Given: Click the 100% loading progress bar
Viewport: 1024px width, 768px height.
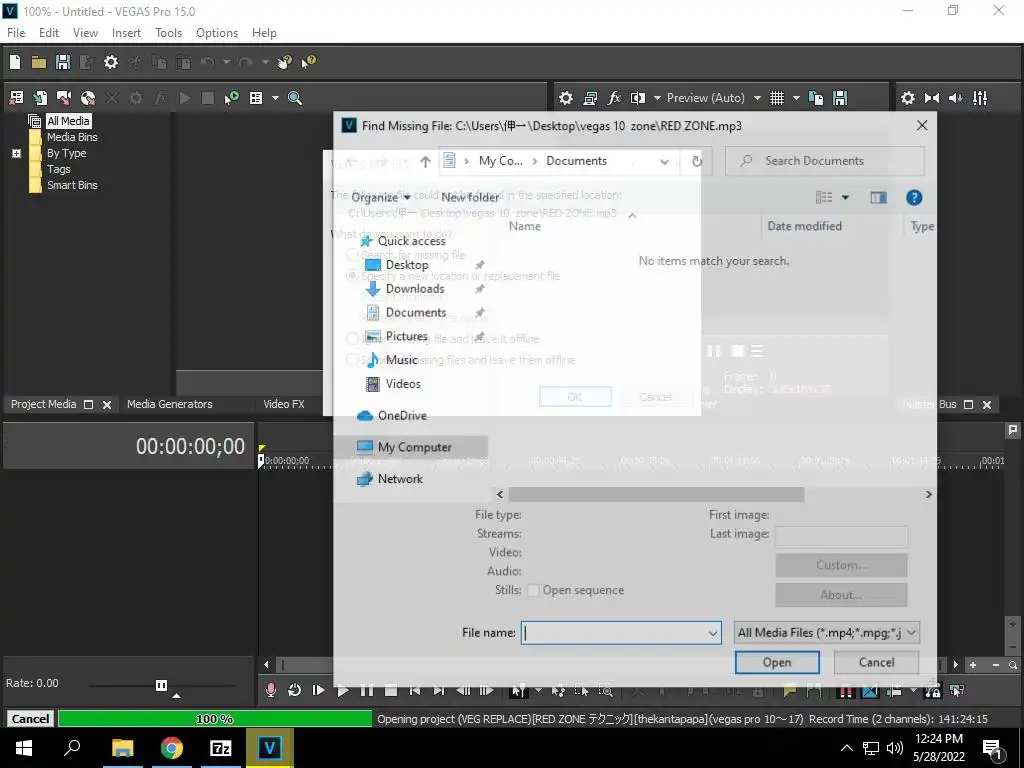Looking at the screenshot, I should (215, 719).
